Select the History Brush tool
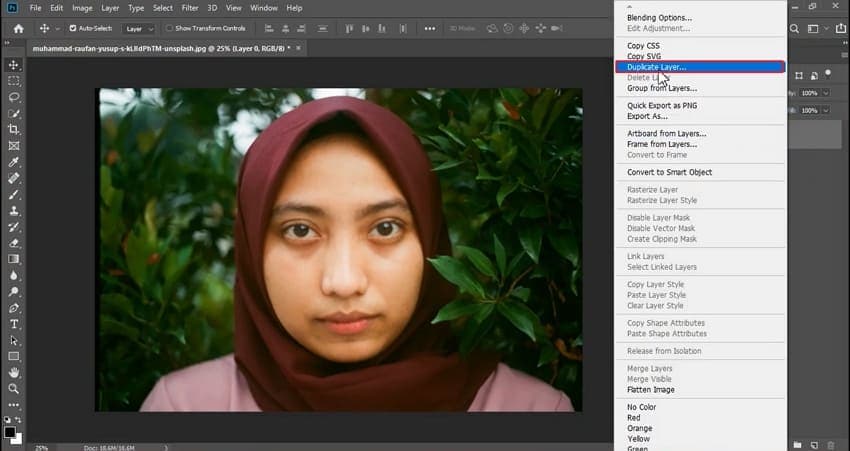850x451 pixels. (x=14, y=227)
